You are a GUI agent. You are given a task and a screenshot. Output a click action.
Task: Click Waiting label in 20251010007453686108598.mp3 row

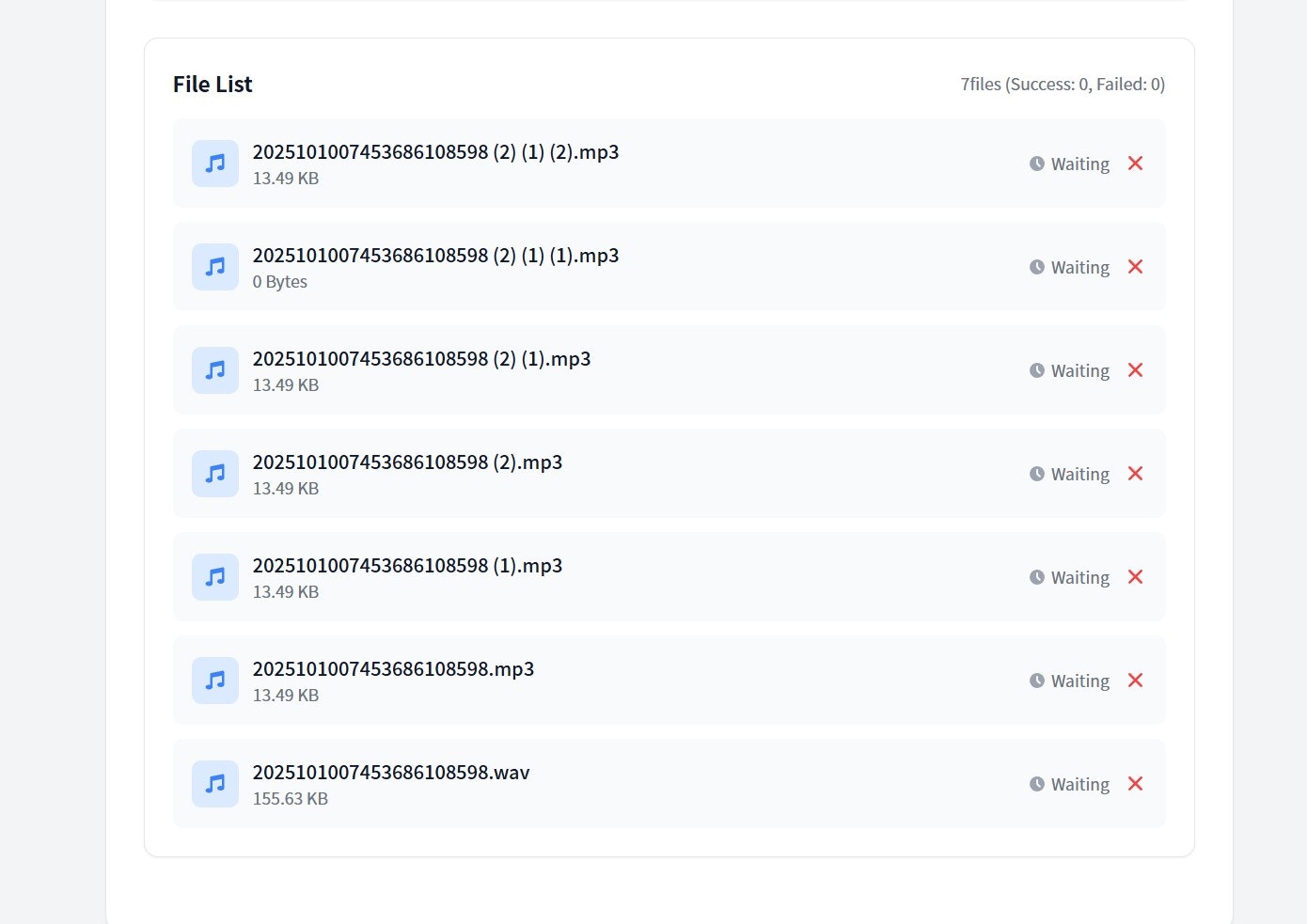click(1080, 681)
